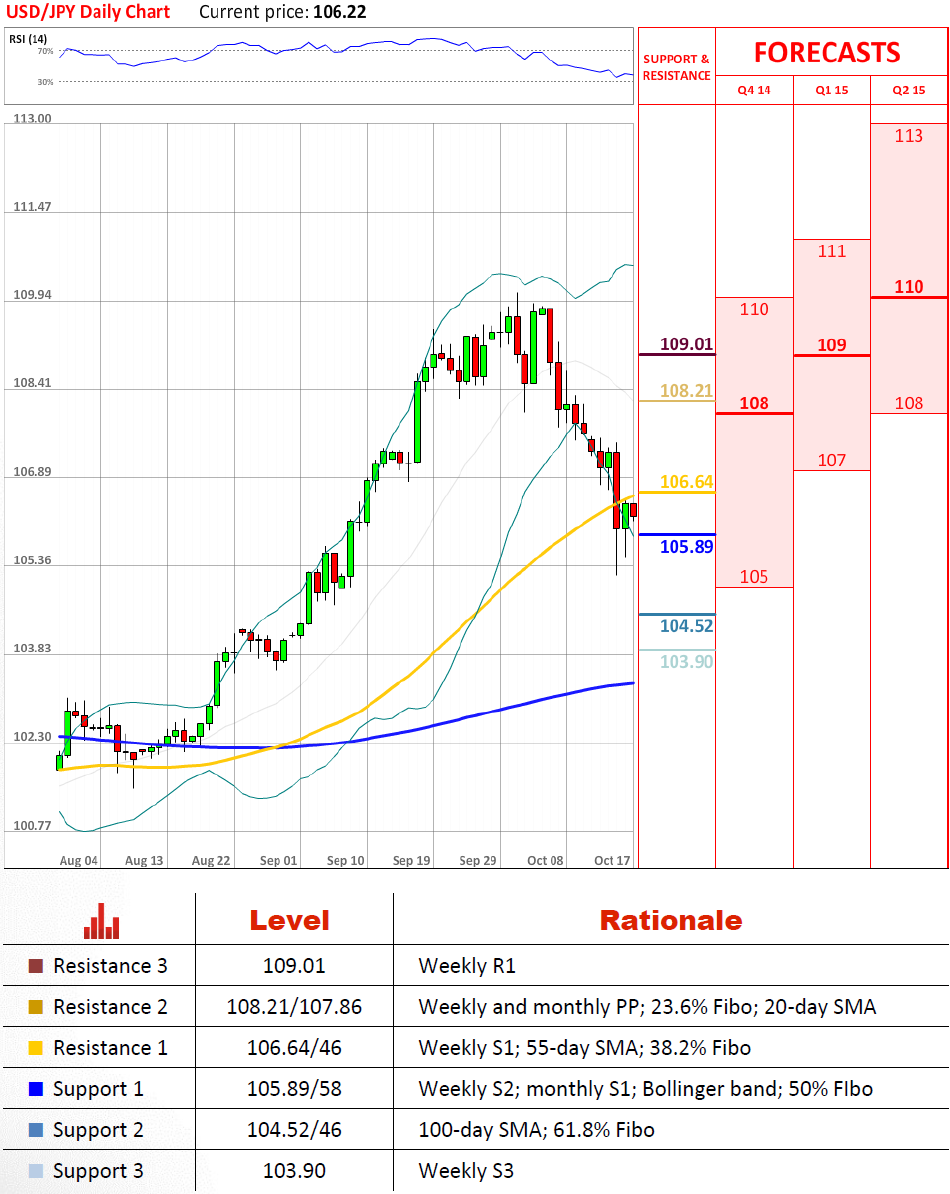Click the RSI (14) indicator label
The width and height of the screenshot is (950, 1194).
(x=28, y=39)
